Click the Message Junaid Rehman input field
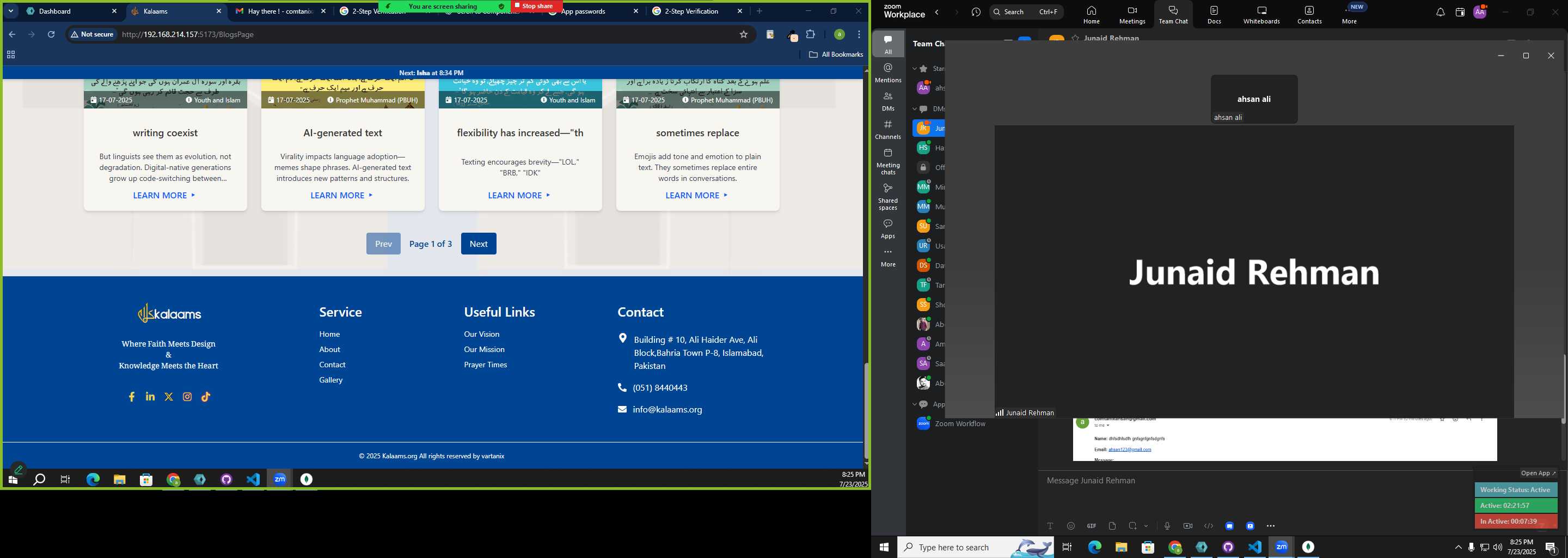The height and width of the screenshot is (558, 1568). click(1254, 481)
